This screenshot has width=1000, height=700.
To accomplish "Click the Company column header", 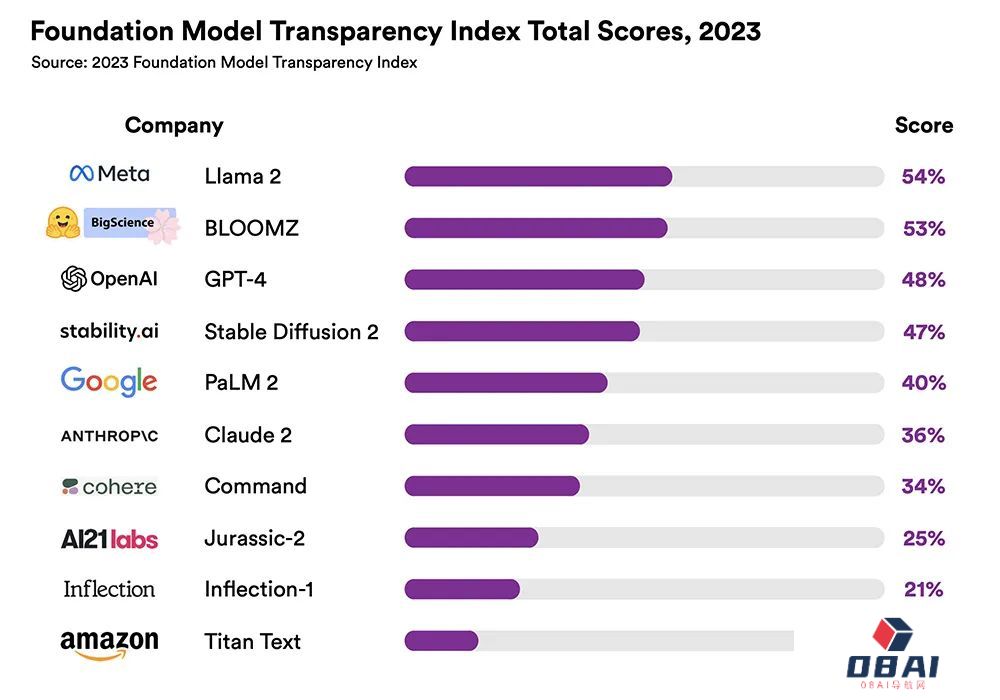I will [174, 126].
